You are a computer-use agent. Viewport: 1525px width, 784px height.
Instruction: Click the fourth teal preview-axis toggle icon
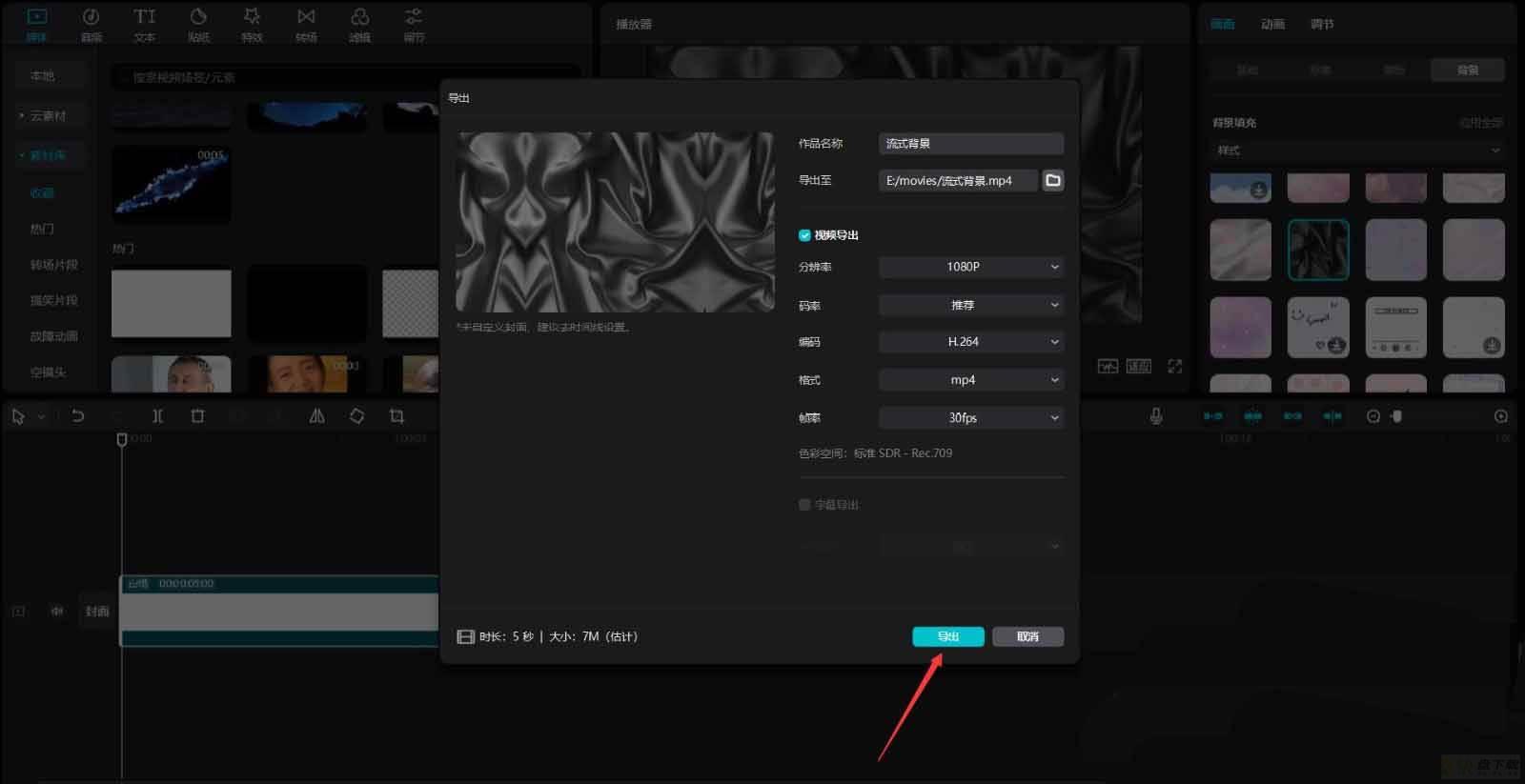point(1332,416)
